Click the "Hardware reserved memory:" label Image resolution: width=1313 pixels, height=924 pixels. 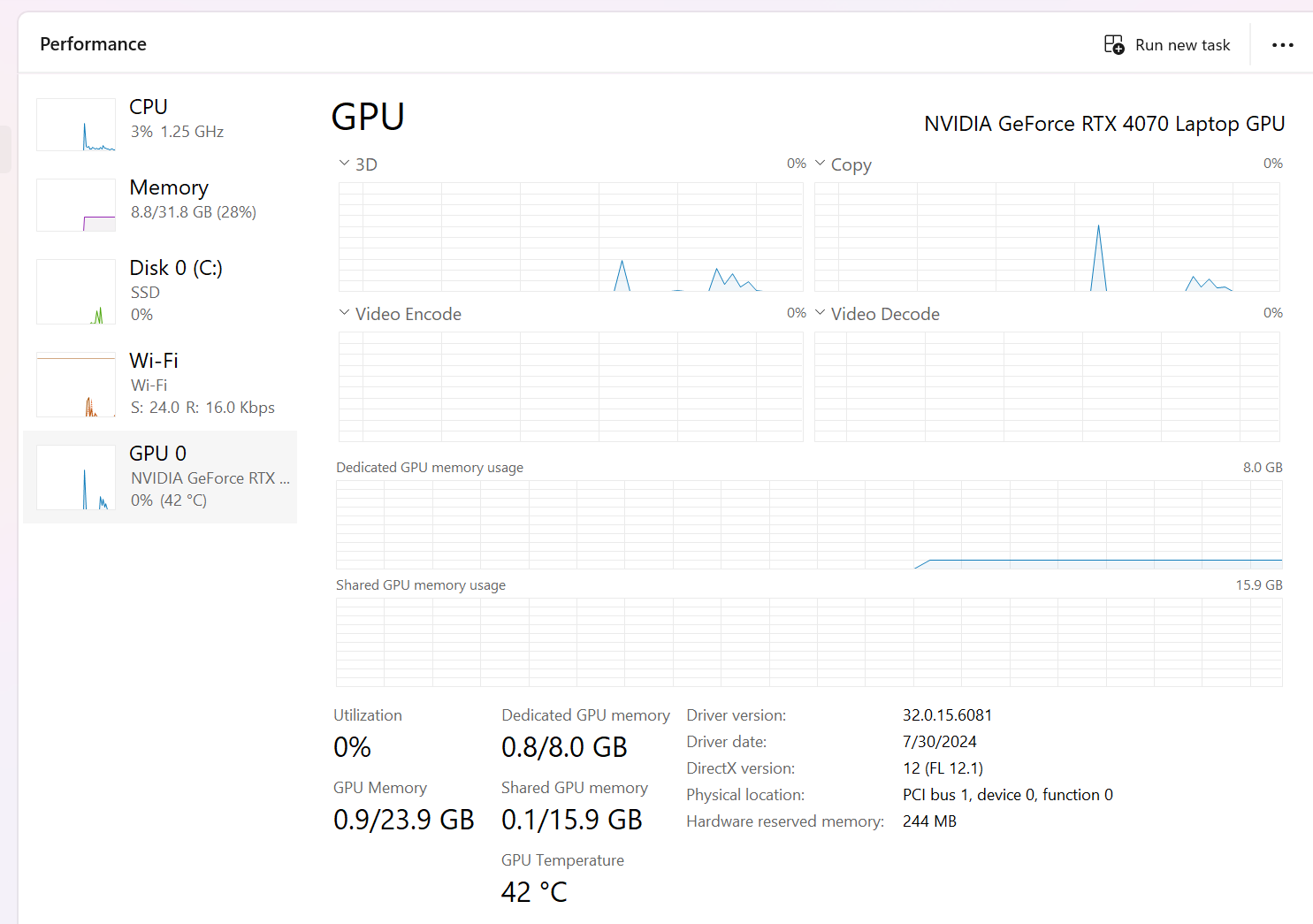(785, 821)
